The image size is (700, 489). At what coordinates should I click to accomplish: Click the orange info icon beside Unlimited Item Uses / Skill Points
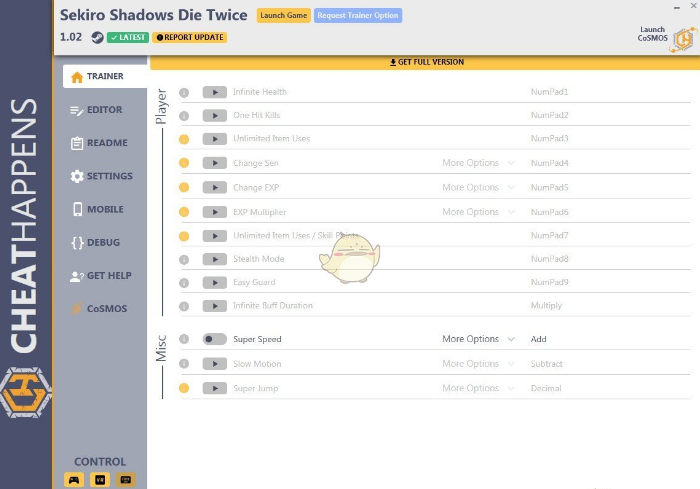click(184, 236)
